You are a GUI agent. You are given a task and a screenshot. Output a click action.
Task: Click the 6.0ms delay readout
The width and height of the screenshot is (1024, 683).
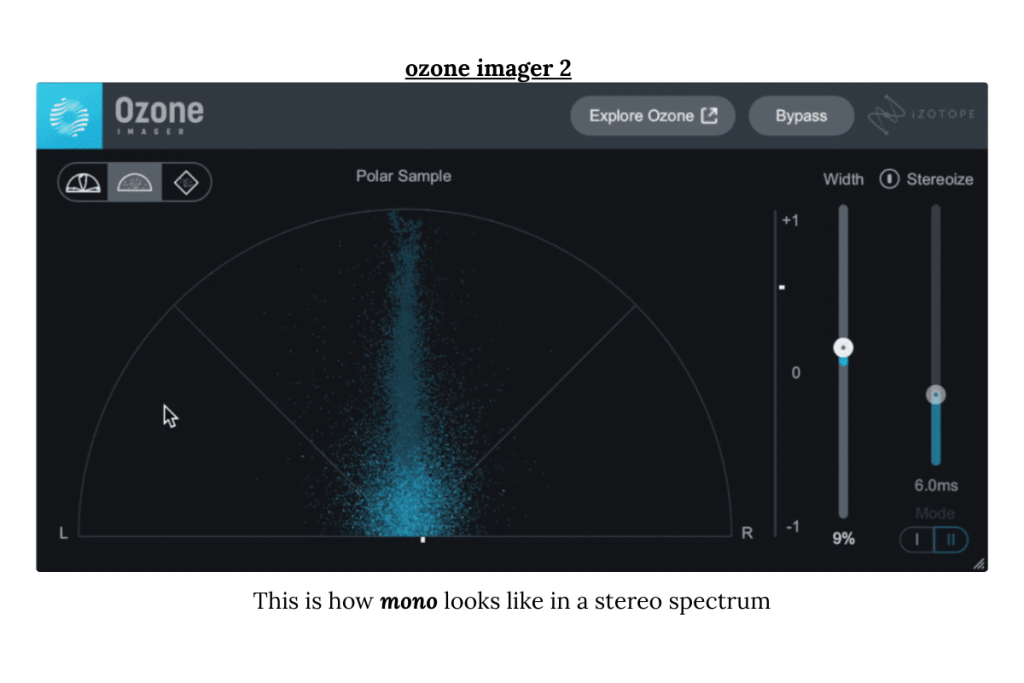(x=935, y=485)
